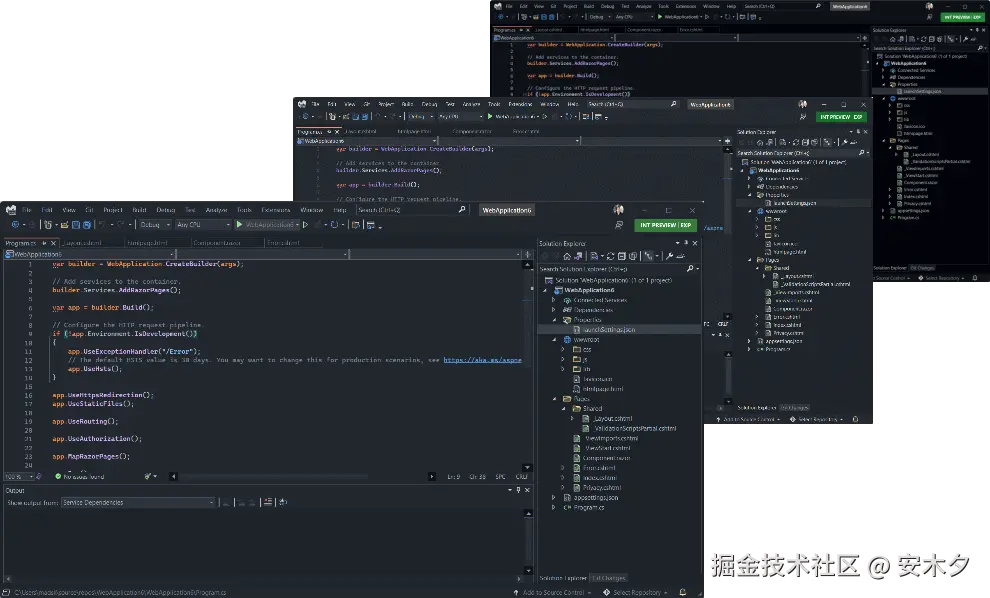Switch to Git Changes tab at bottom of front window
This screenshot has height=598, width=990.
(609, 578)
